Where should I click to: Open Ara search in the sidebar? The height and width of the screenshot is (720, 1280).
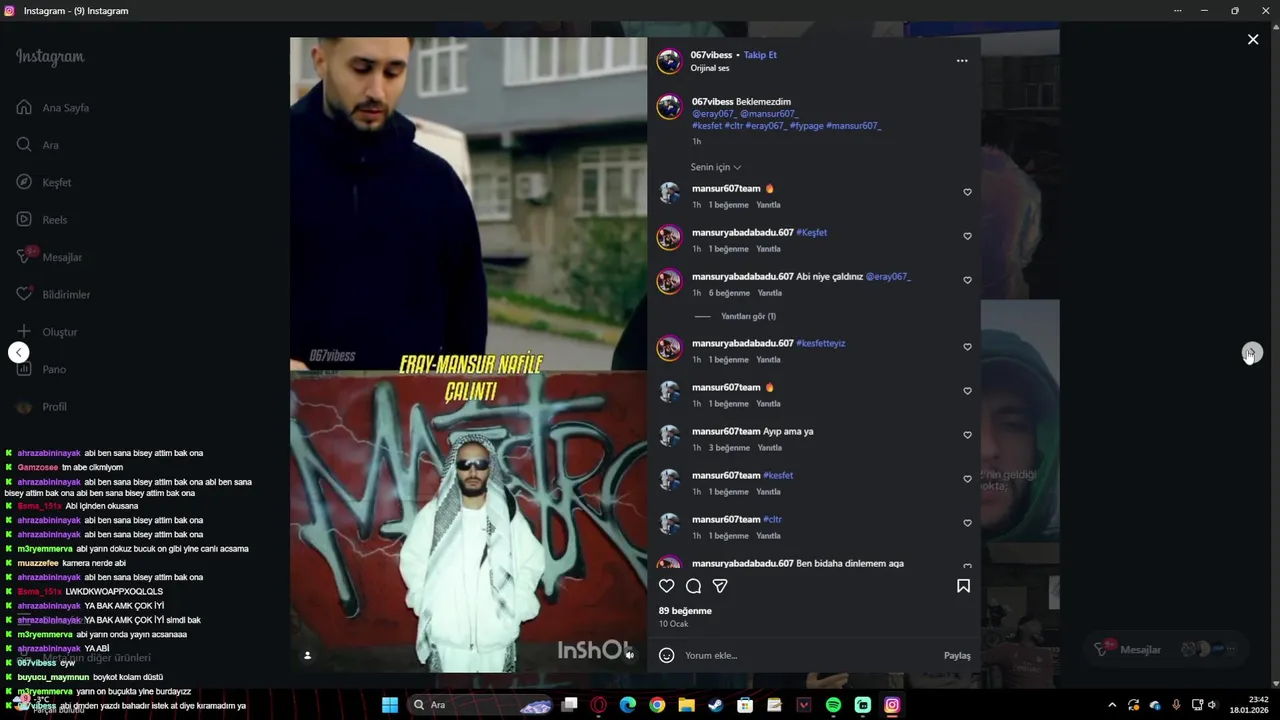38,145
